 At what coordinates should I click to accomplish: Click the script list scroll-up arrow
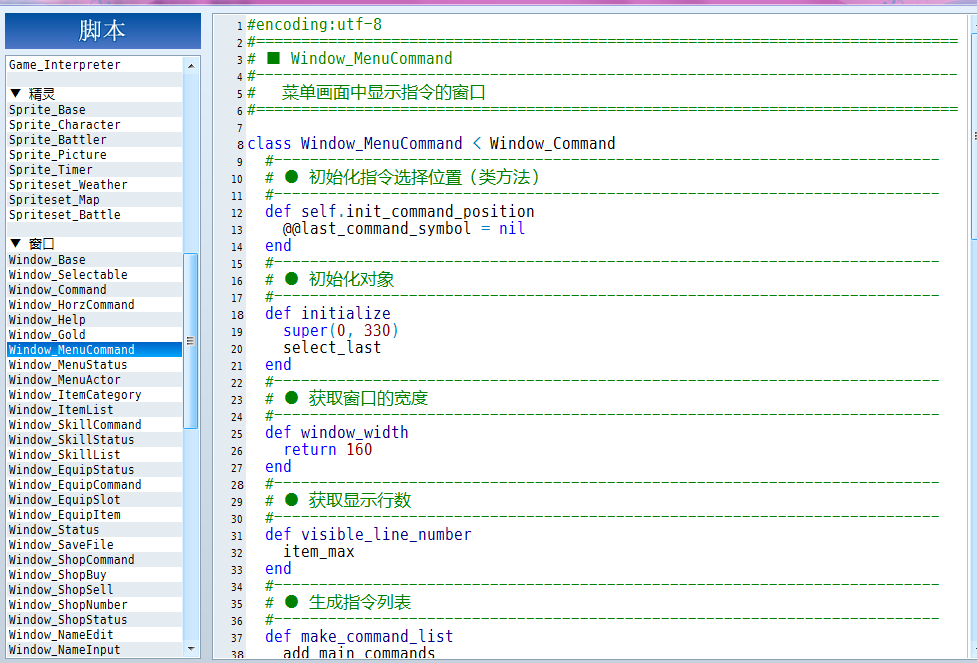191,65
